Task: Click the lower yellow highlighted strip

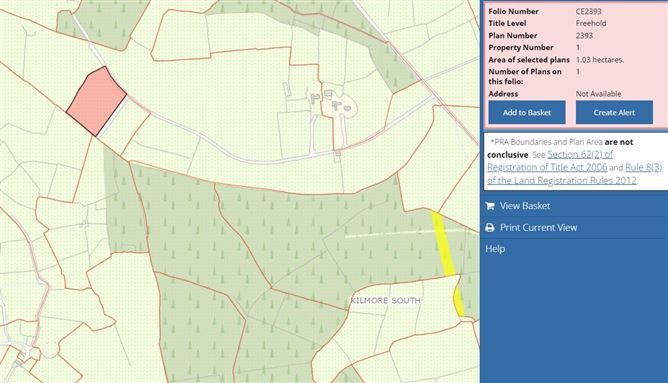Action: tap(458, 301)
